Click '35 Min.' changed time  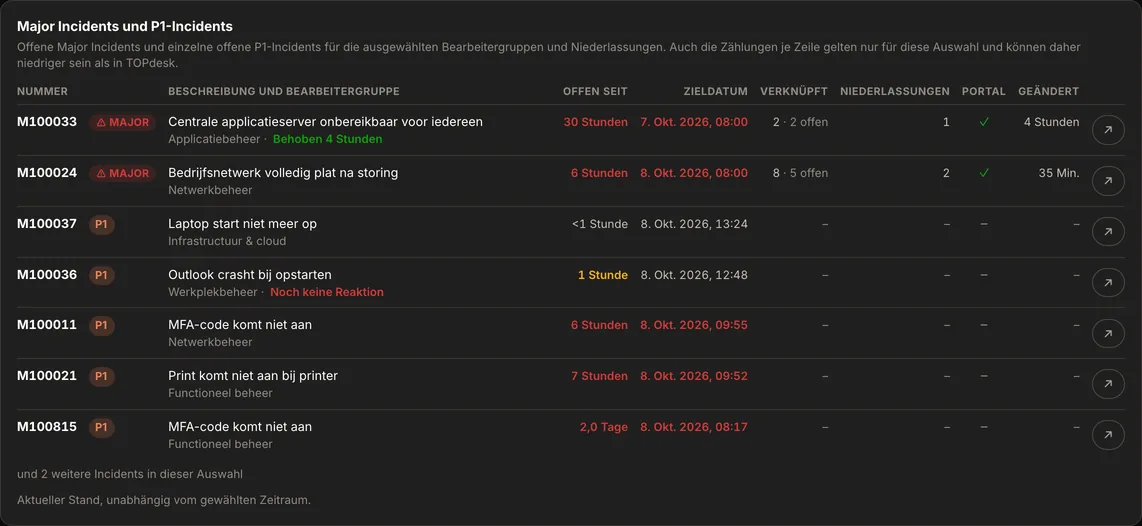click(1059, 173)
